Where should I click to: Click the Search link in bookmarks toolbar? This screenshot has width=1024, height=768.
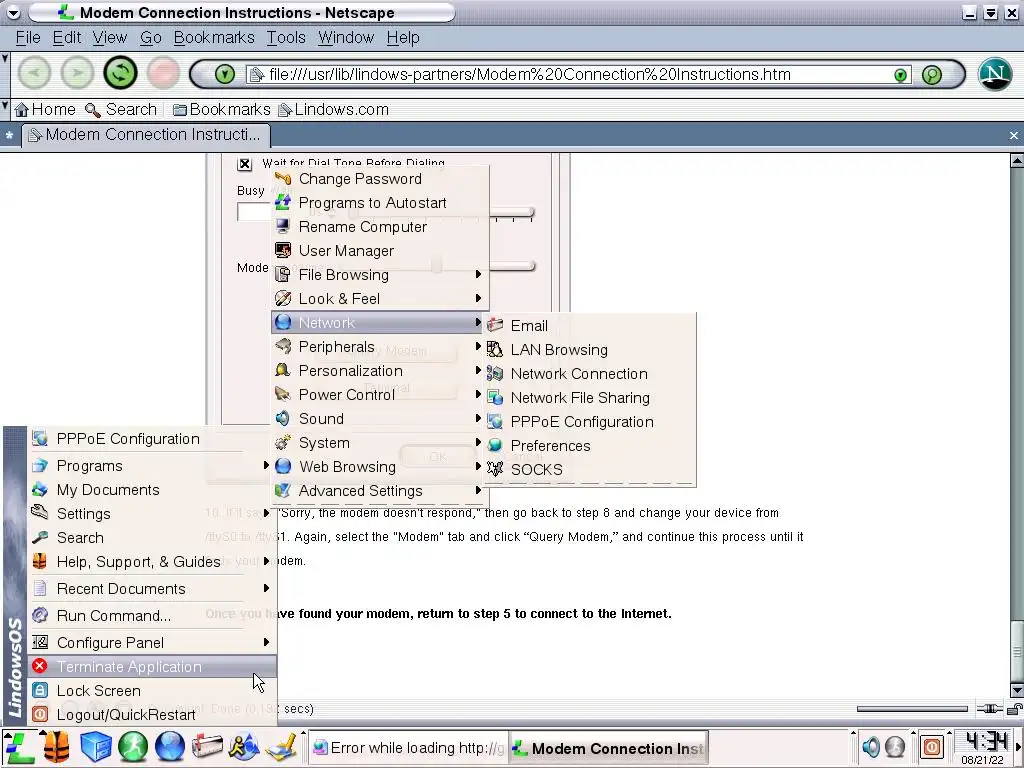pyautogui.click(x=121, y=110)
